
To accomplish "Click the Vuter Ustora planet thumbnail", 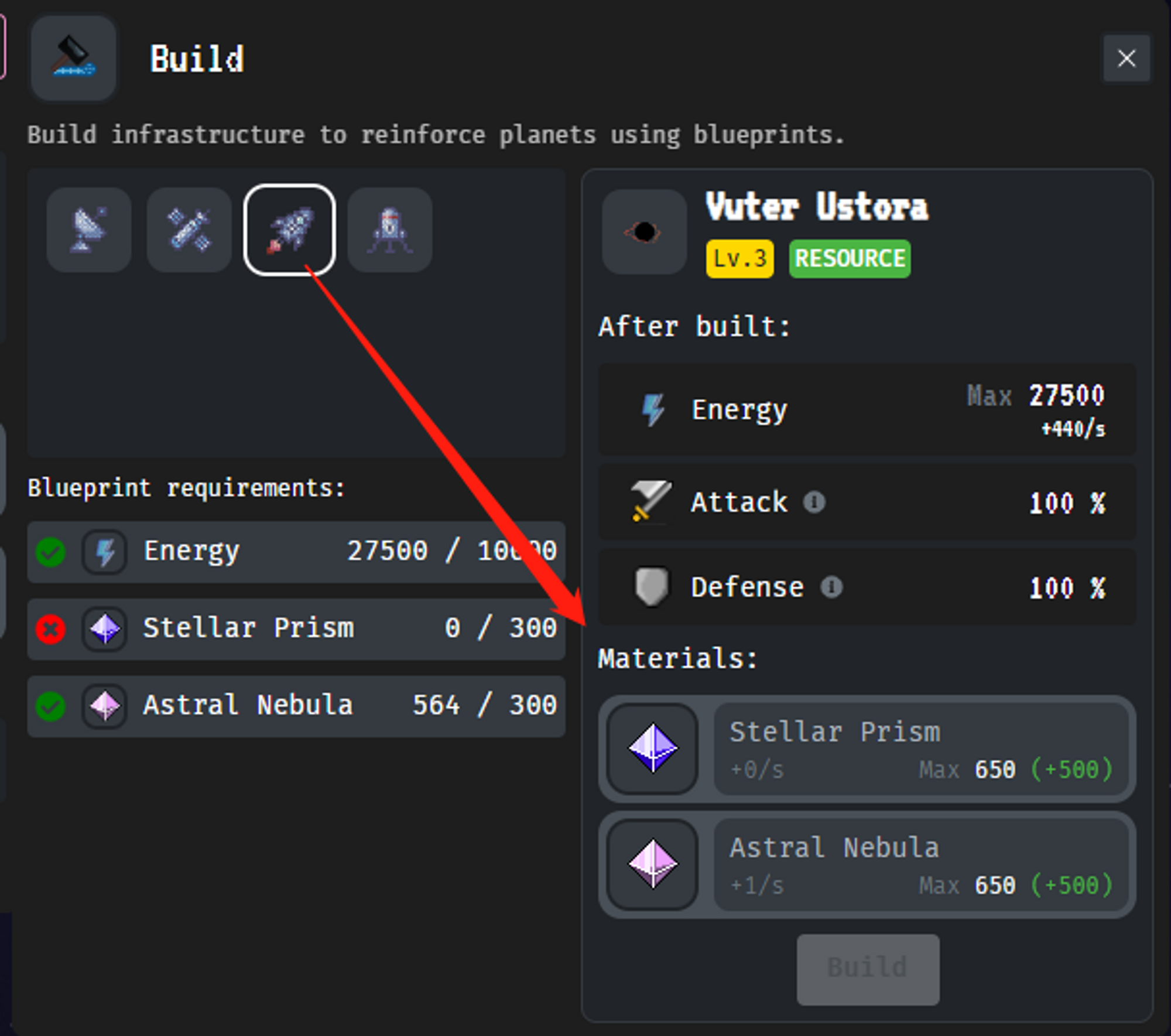I will click(645, 232).
